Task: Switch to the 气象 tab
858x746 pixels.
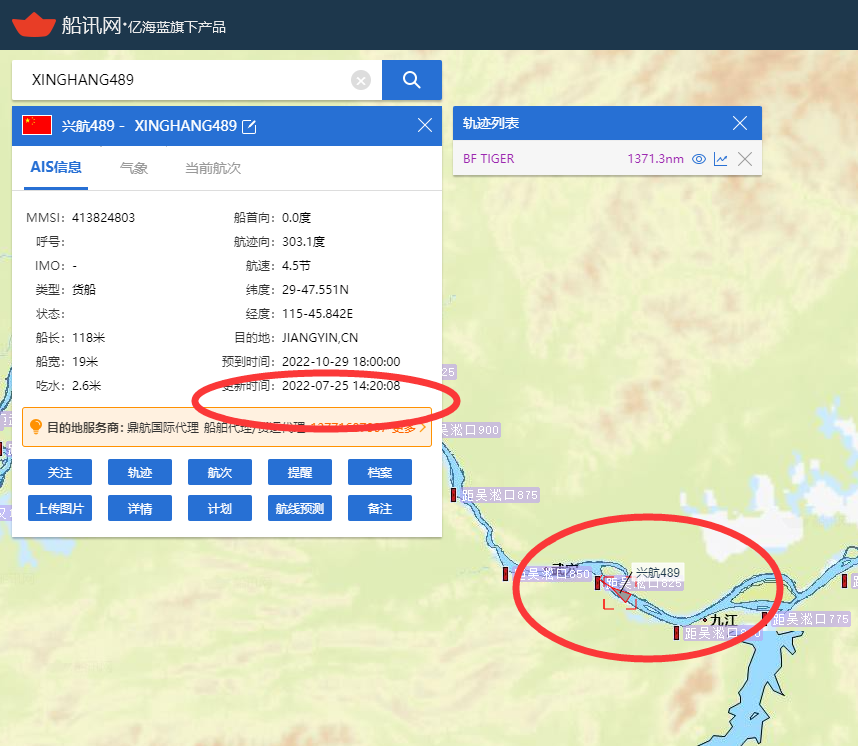Action: [x=134, y=168]
